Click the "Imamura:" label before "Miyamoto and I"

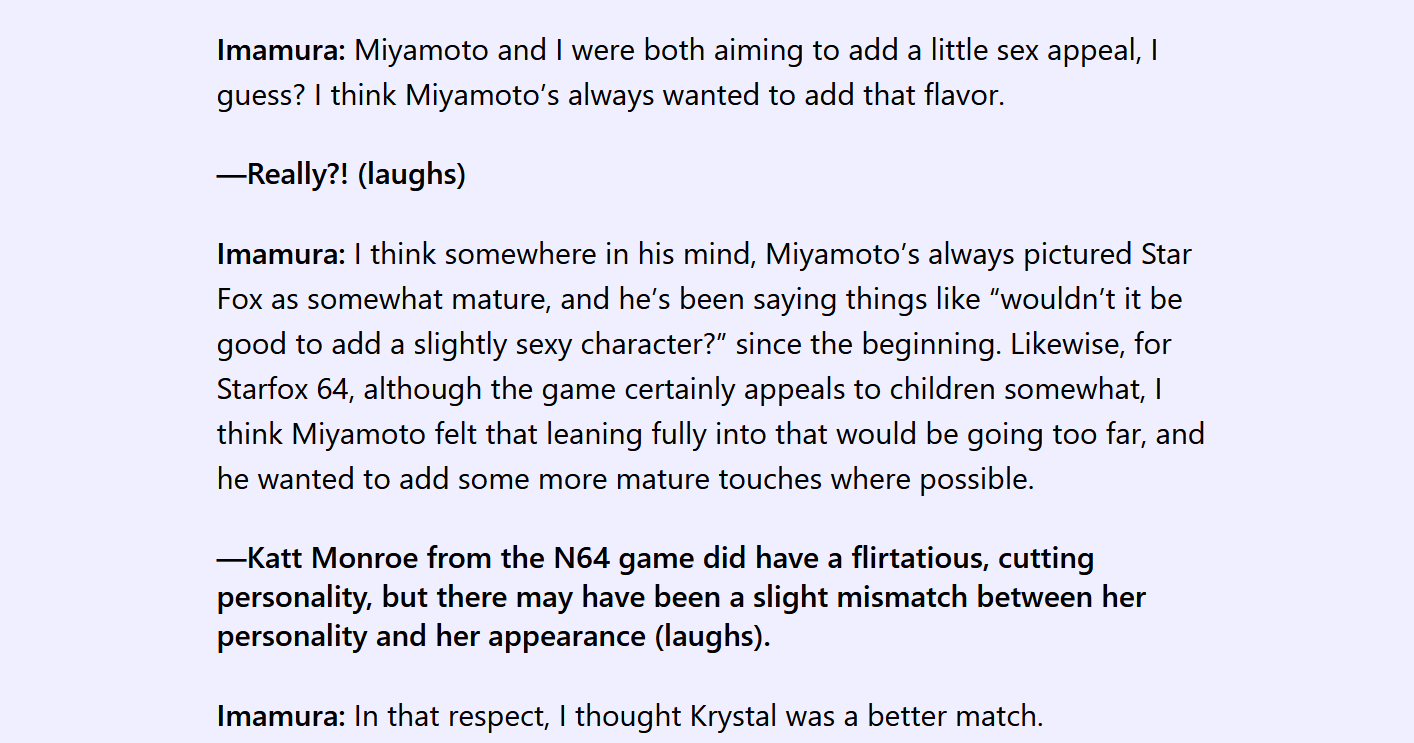(x=281, y=50)
